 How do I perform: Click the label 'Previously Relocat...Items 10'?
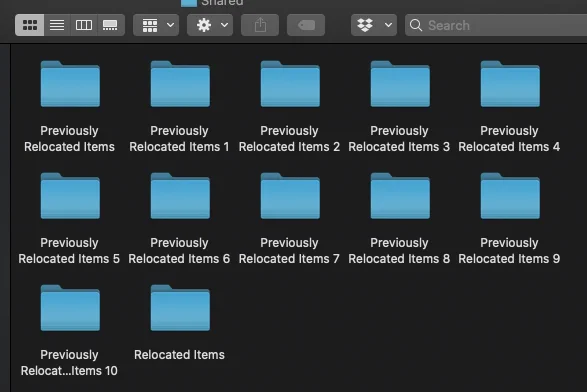tap(69, 362)
